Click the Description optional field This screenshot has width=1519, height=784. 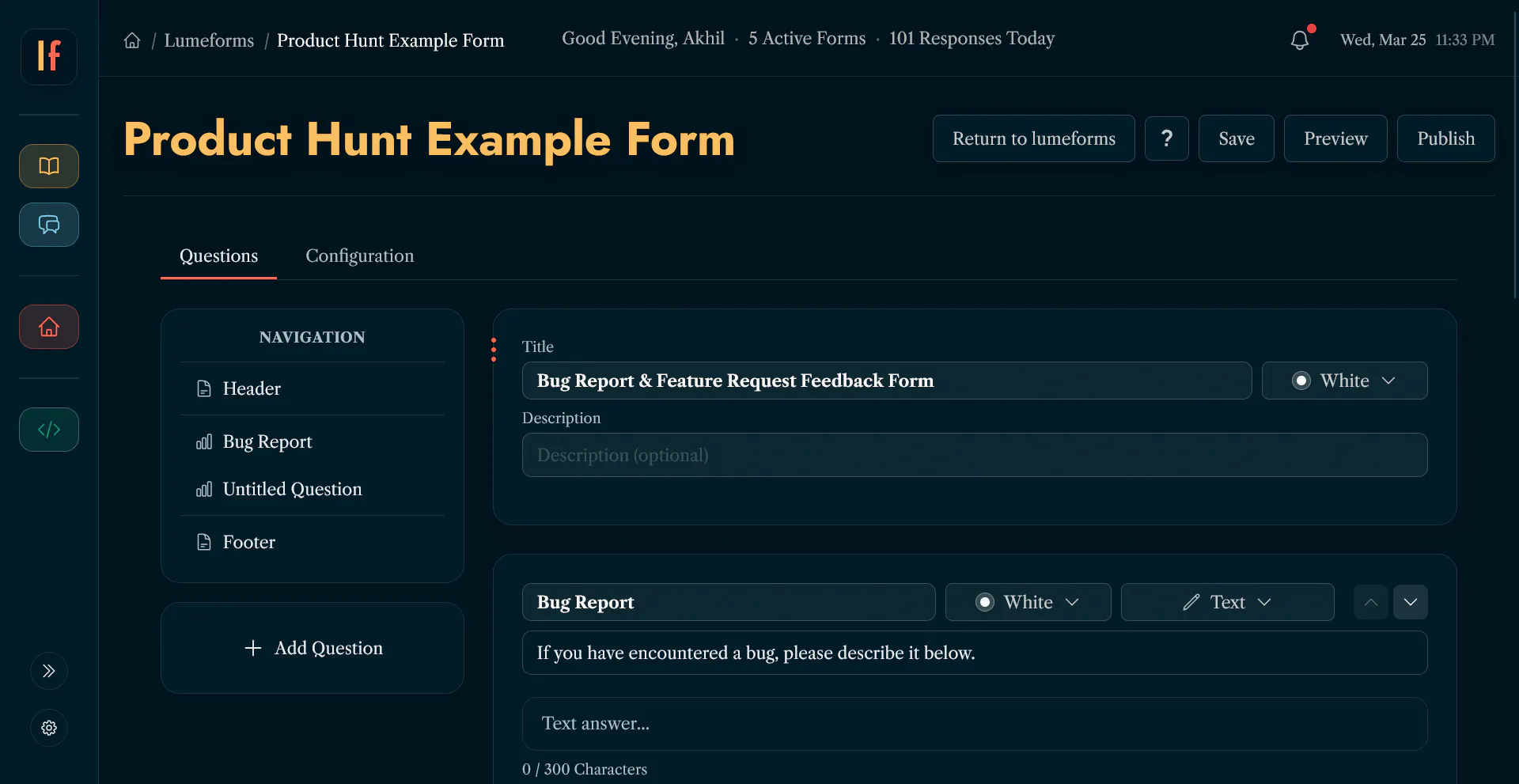pyautogui.click(x=975, y=455)
